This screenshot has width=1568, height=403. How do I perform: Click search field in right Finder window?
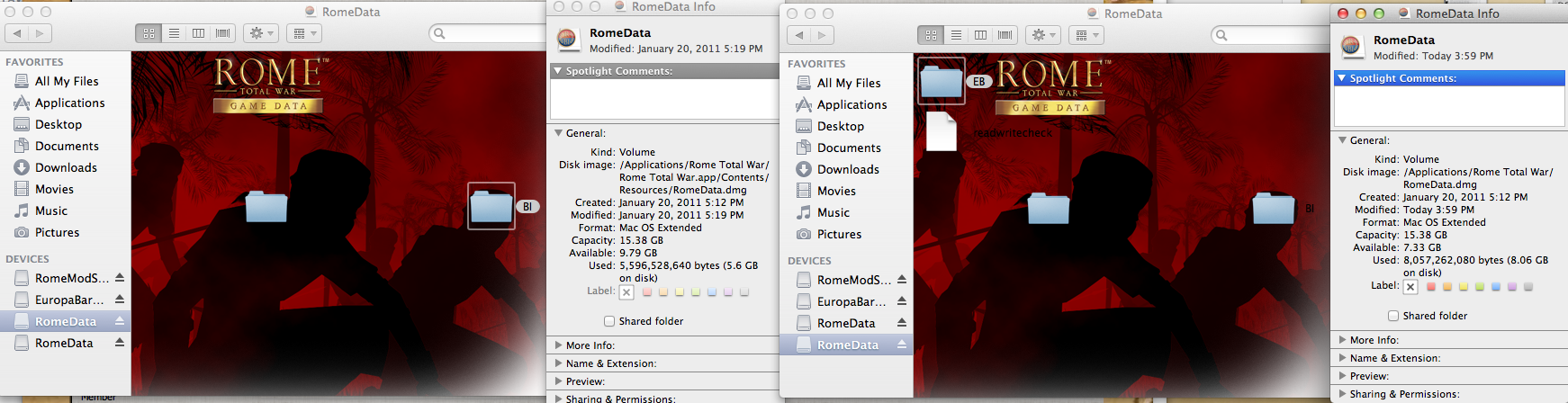[x=1269, y=35]
